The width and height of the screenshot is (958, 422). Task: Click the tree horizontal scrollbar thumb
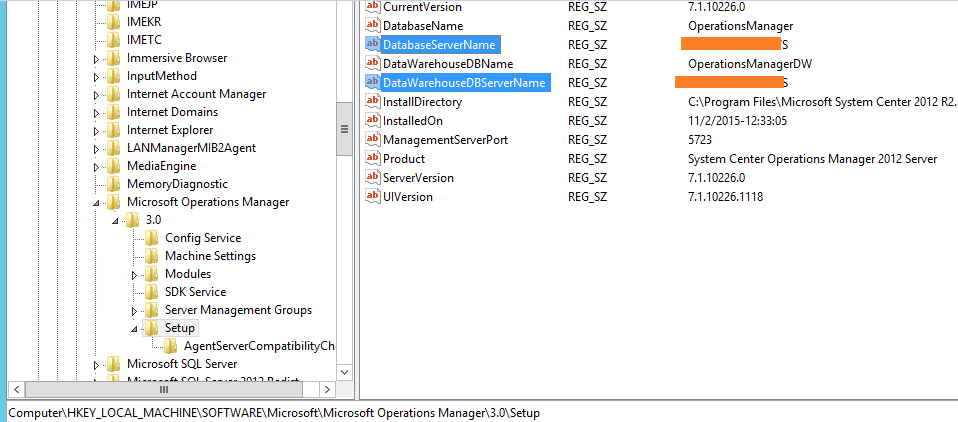(163, 389)
